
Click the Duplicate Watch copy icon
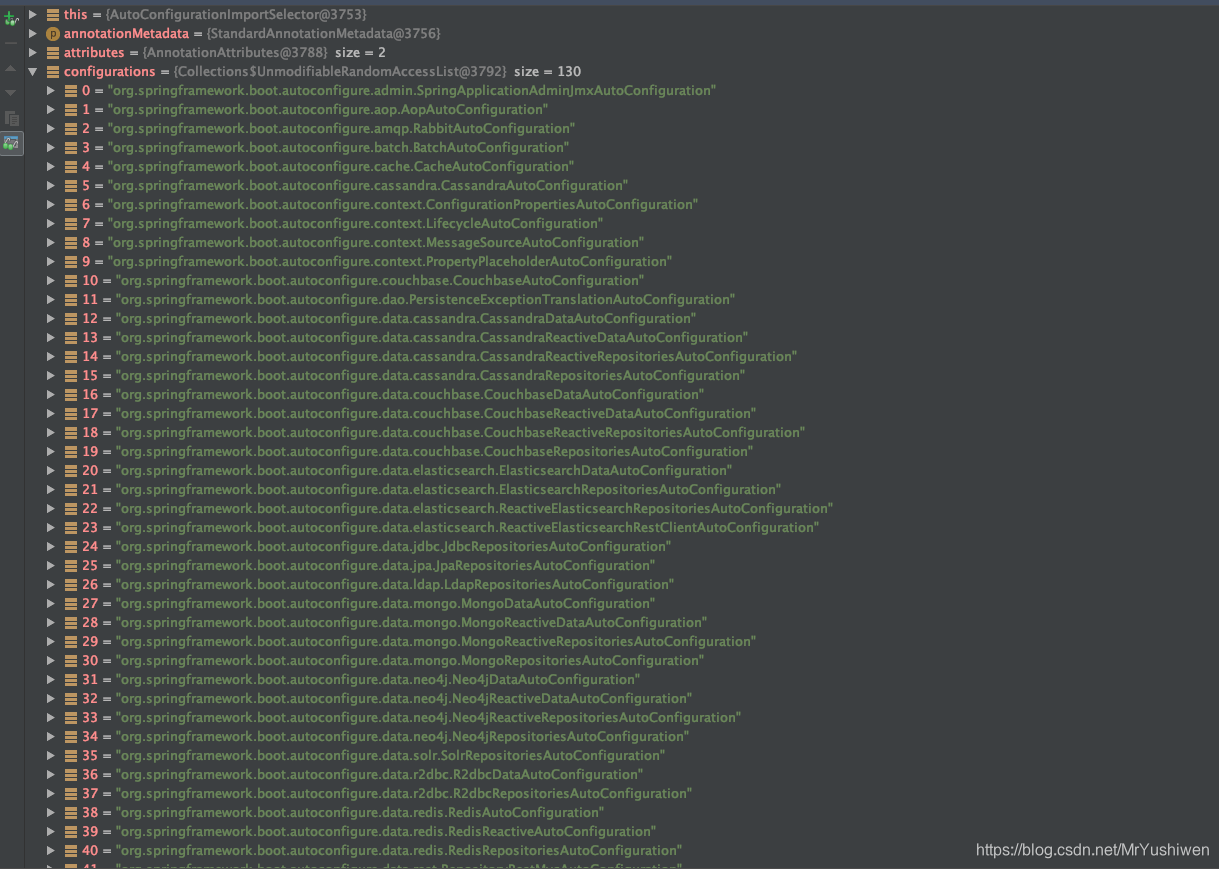11,118
